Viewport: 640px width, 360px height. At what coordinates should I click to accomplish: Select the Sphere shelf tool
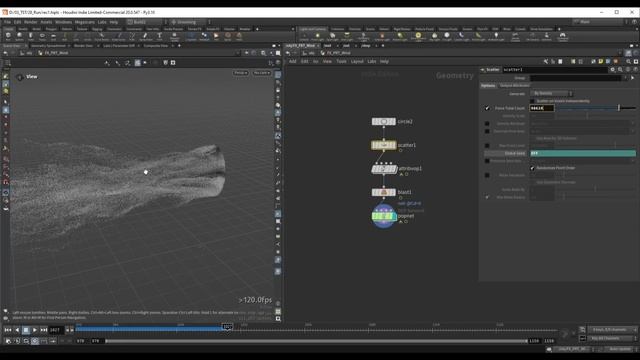pyautogui.click(x=19, y=37)
